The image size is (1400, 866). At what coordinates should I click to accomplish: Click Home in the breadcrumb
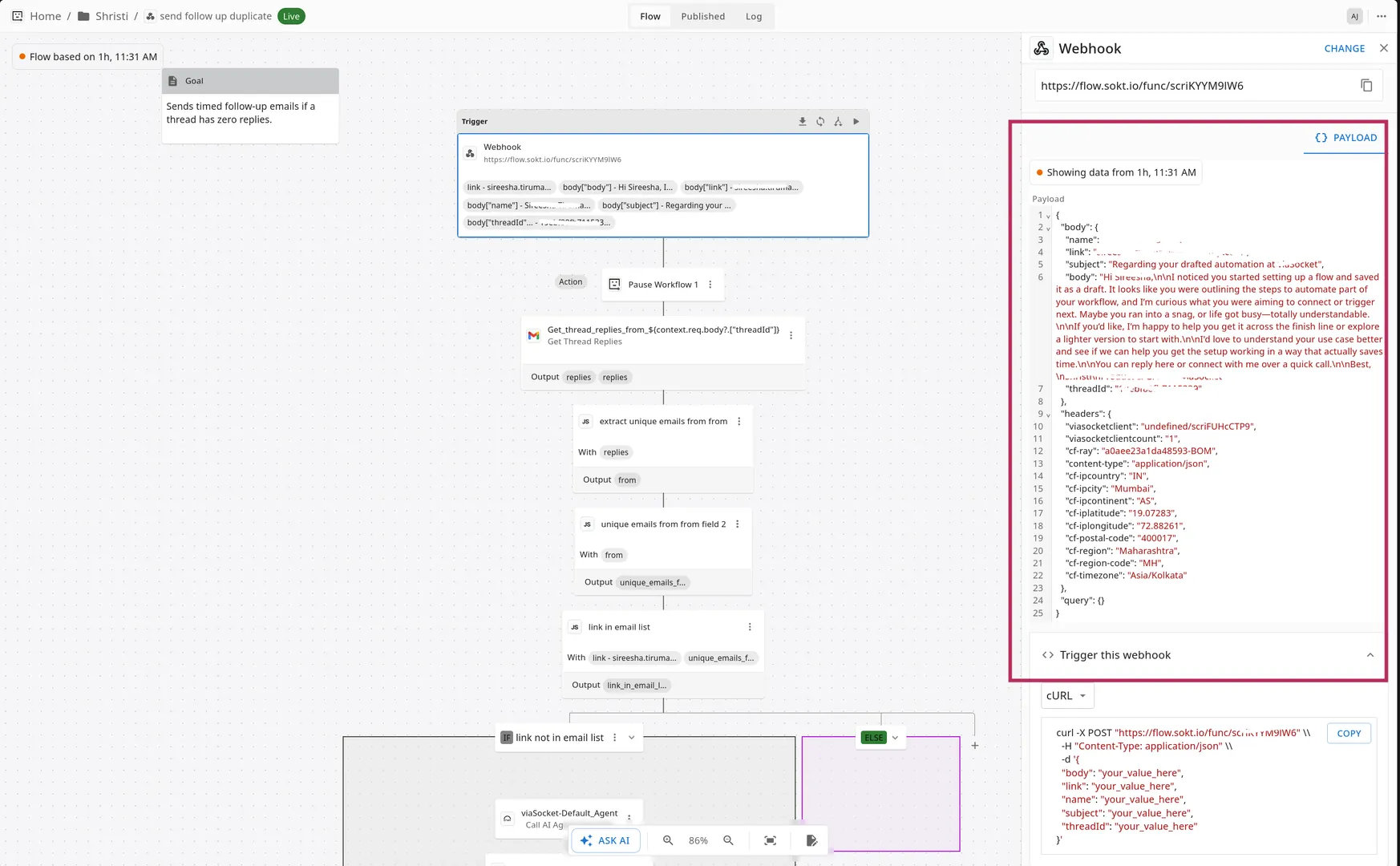45,16
